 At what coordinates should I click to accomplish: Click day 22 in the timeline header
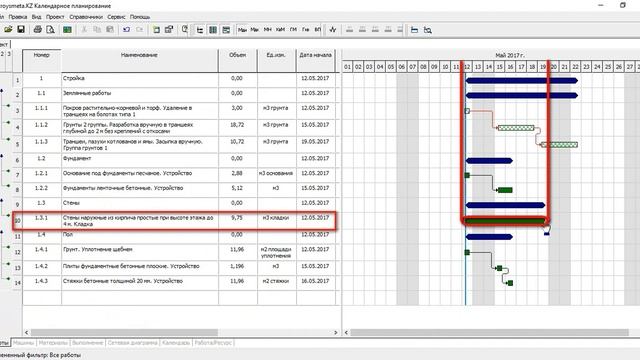click(x=575, y=67)
